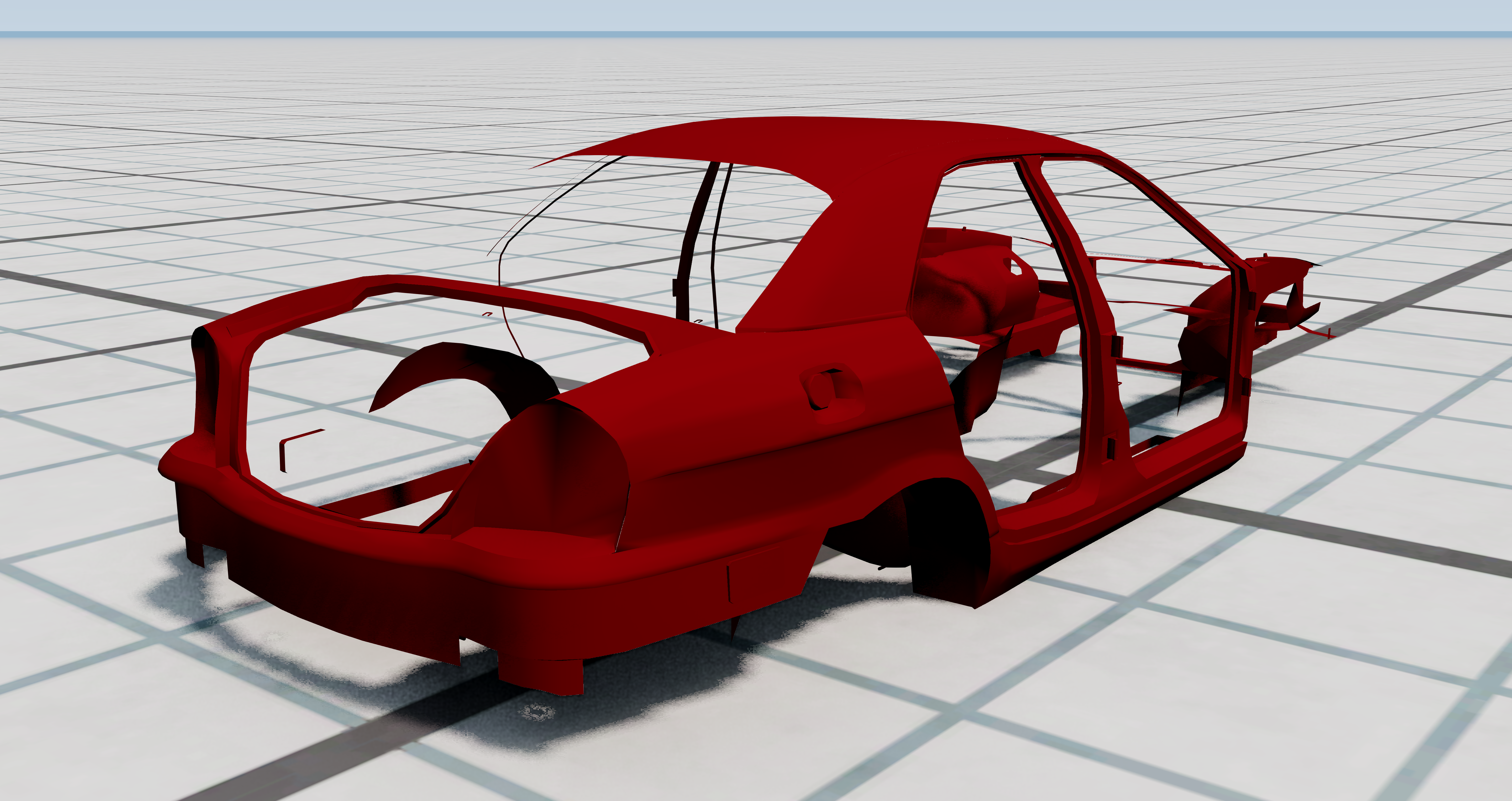Click the faint circular mark on ground
Viewport: 1512px width, 801px height.
point(537,712)
